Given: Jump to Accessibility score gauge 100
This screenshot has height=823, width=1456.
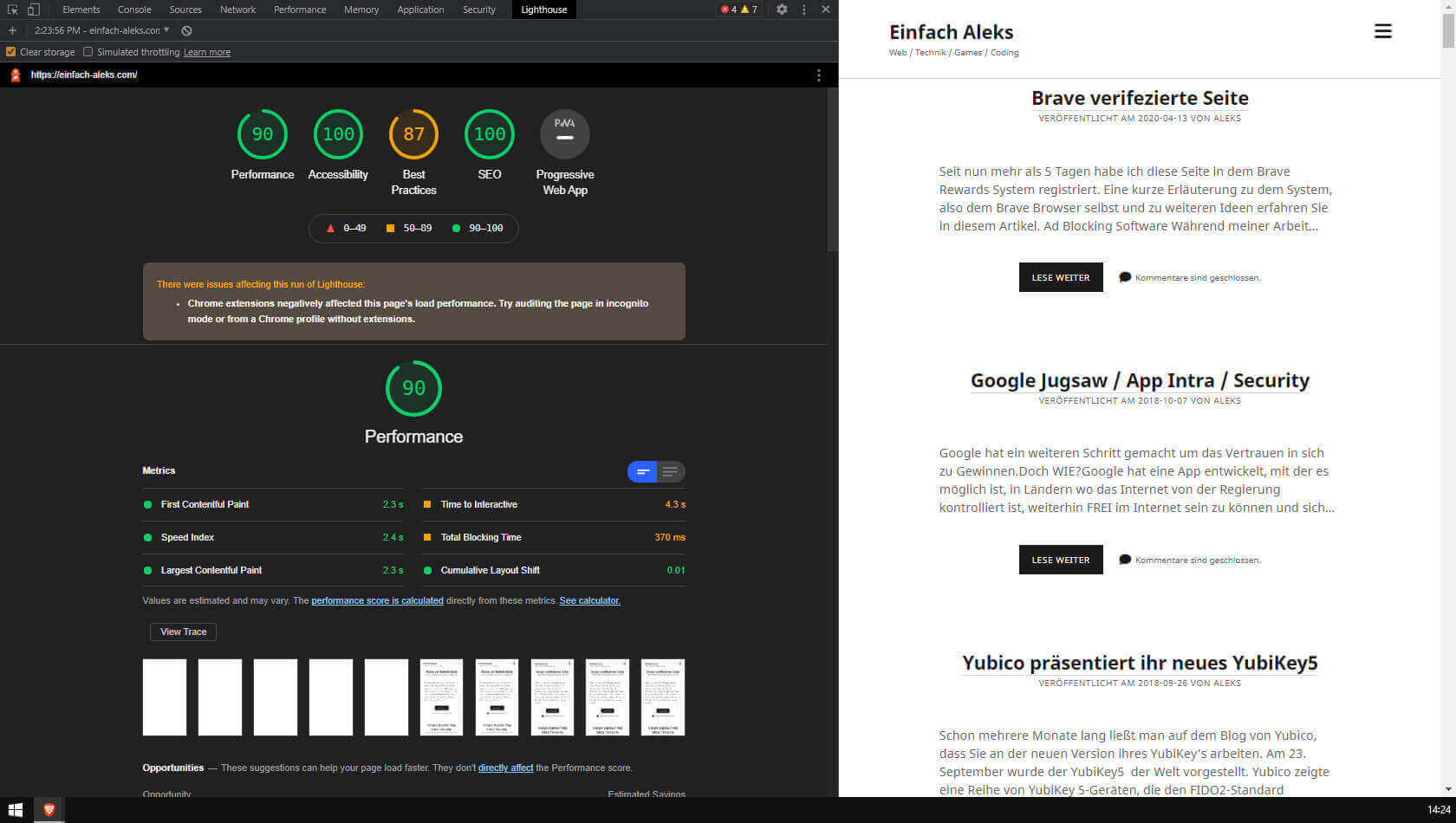Looking at the screenshot, I should point(338,134).
